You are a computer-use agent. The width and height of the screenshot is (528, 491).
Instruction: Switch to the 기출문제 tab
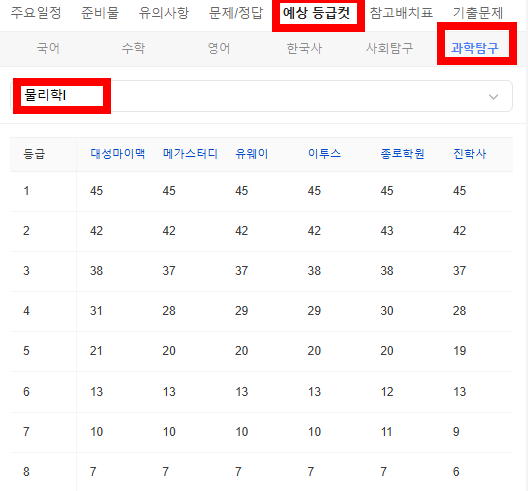coord(478,13)
